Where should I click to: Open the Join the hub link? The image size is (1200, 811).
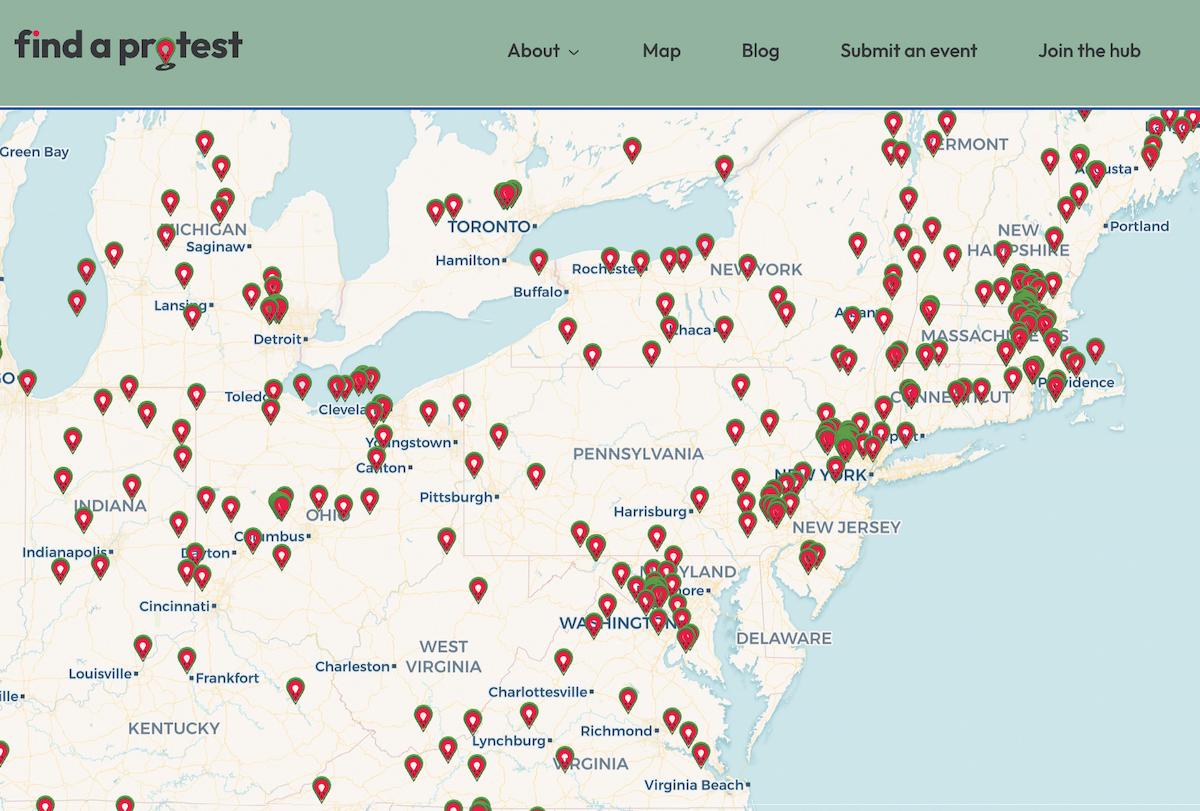[1089, 50]
